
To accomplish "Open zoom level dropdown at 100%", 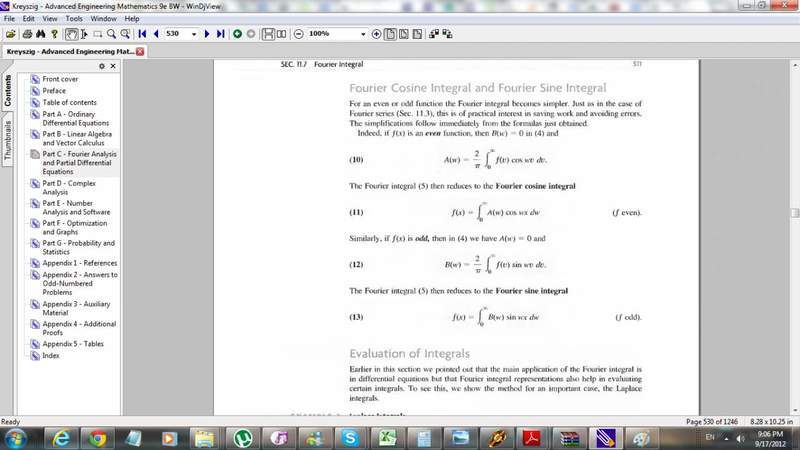I will point(363,34).
